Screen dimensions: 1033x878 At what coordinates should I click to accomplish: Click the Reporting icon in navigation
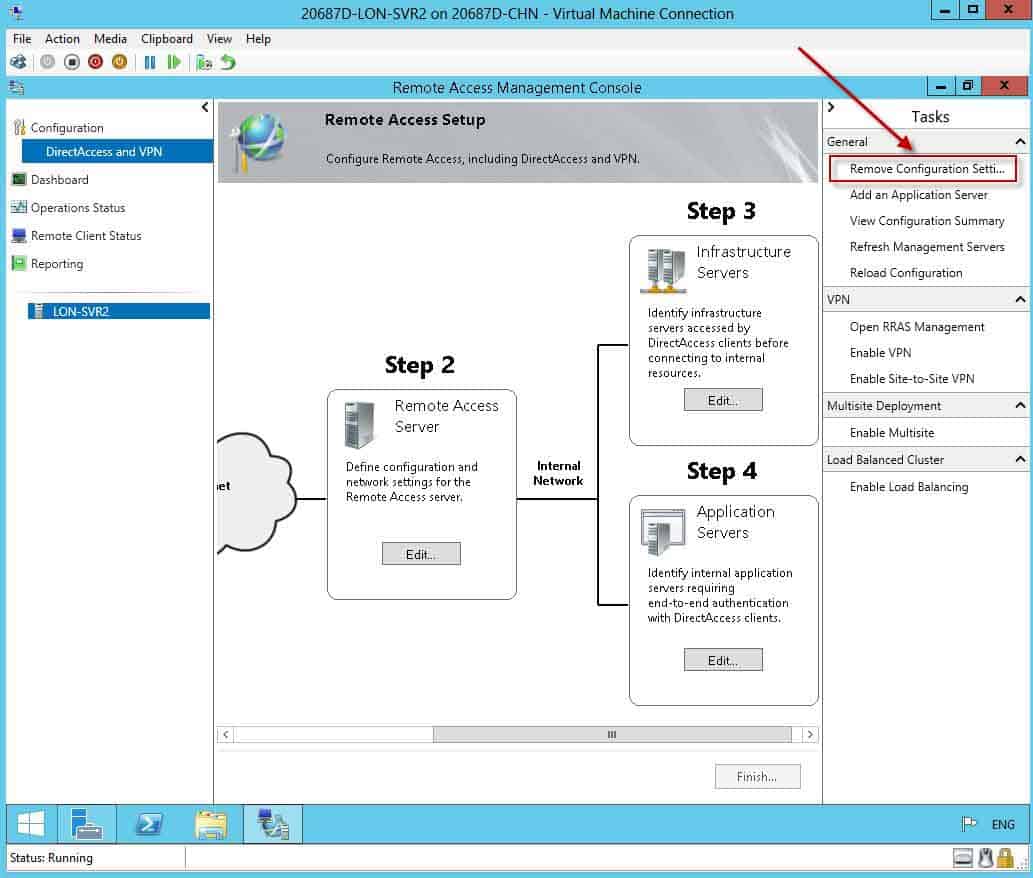(x=19, y=263)
